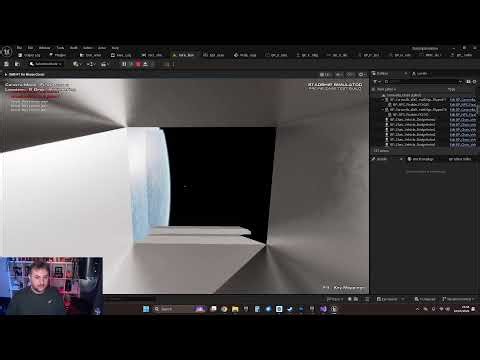Viewport: 480px width, 360px height.
Task: Stop the play session with red button
Action: 138,64
